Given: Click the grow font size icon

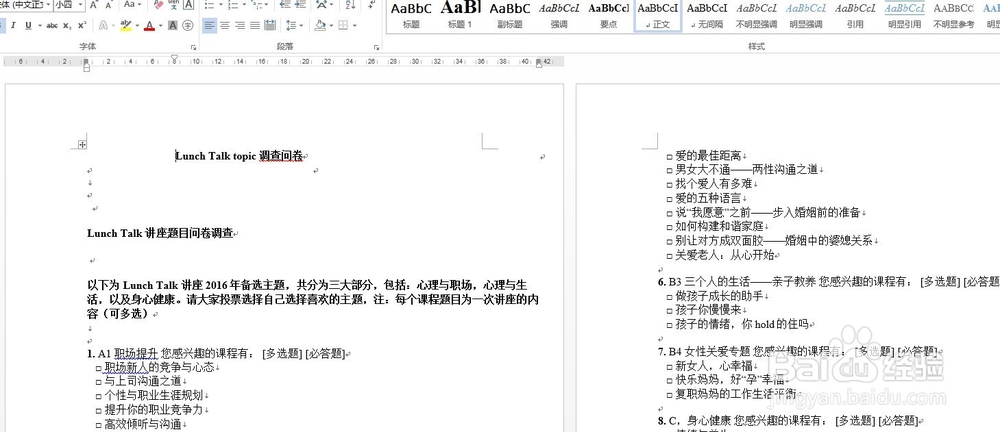Looking at the screenshot, I should (94, 5).
